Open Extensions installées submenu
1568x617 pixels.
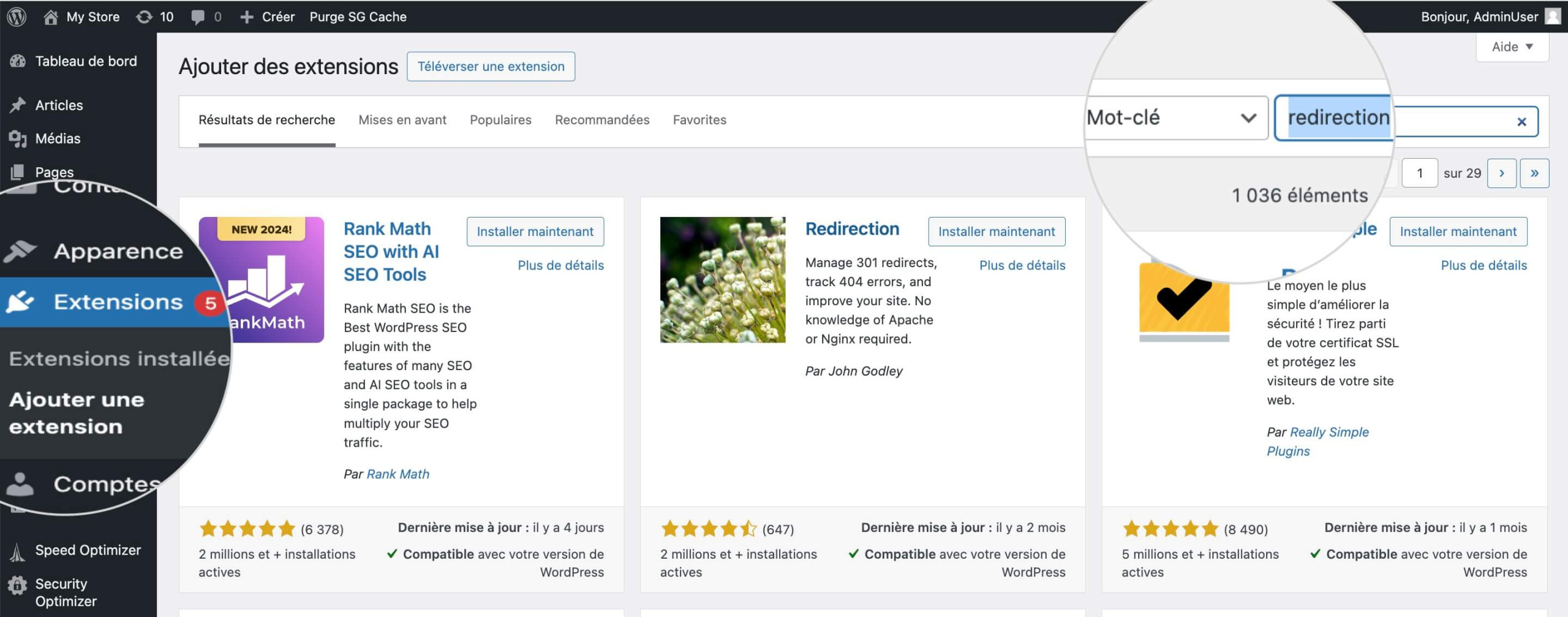[x=119, y=358]
